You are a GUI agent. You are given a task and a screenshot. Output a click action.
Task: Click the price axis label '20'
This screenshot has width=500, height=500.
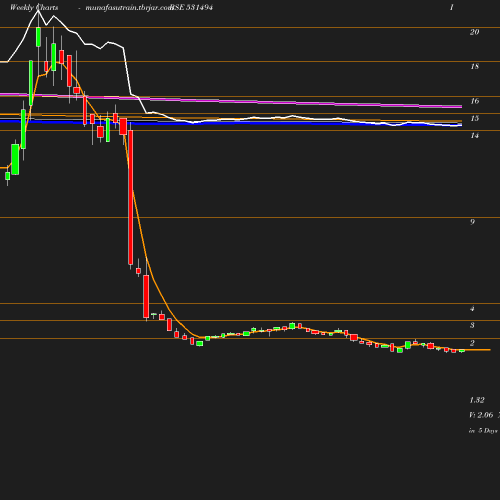pos(474,32)
